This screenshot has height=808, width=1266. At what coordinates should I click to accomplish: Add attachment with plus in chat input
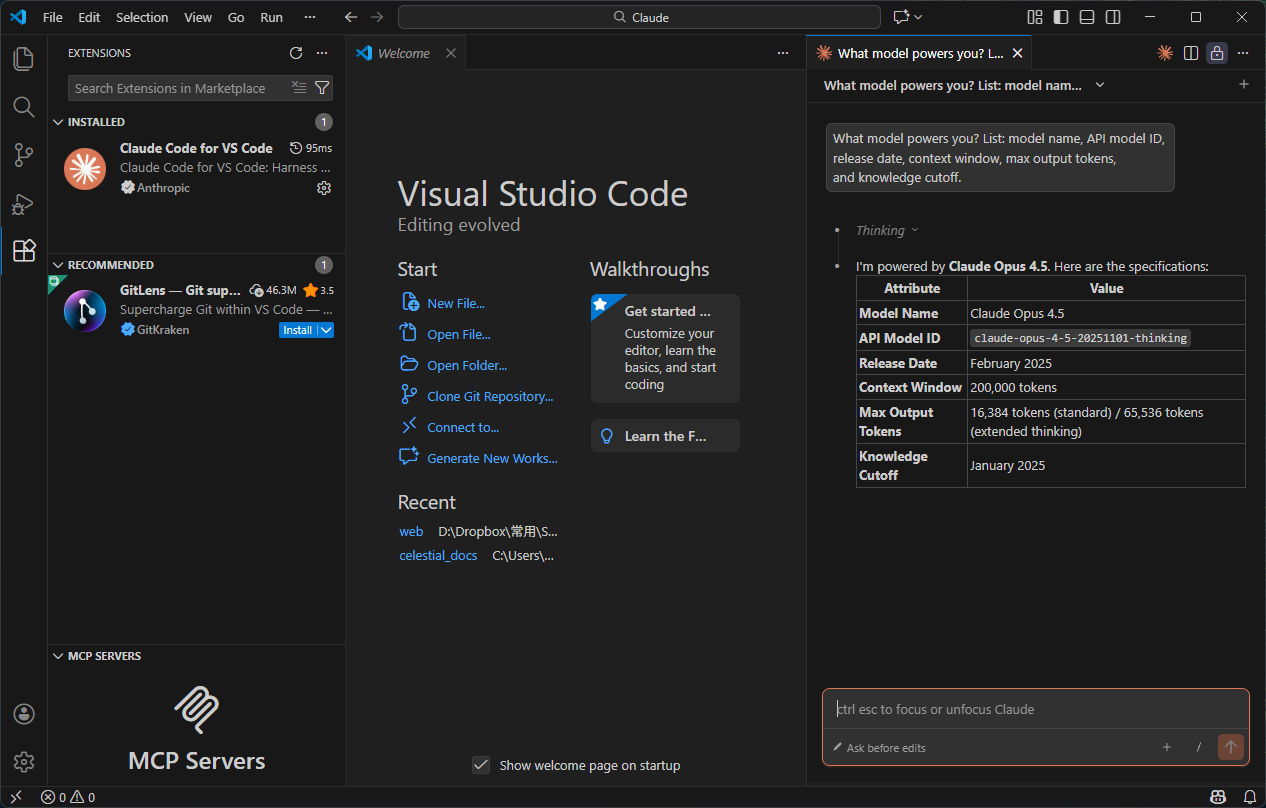click(x=1167, y=747)
